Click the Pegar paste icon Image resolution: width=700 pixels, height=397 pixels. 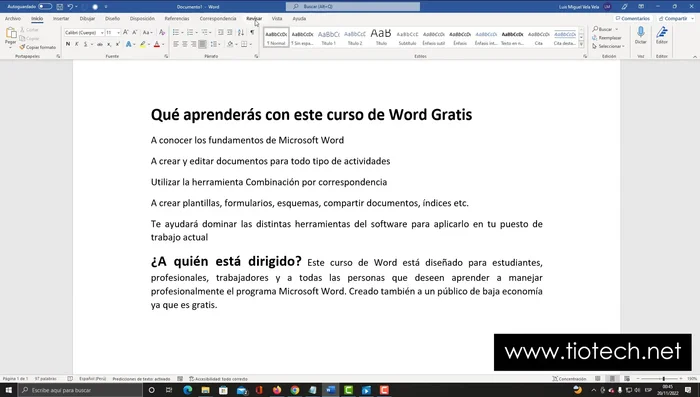click(11, 33)
